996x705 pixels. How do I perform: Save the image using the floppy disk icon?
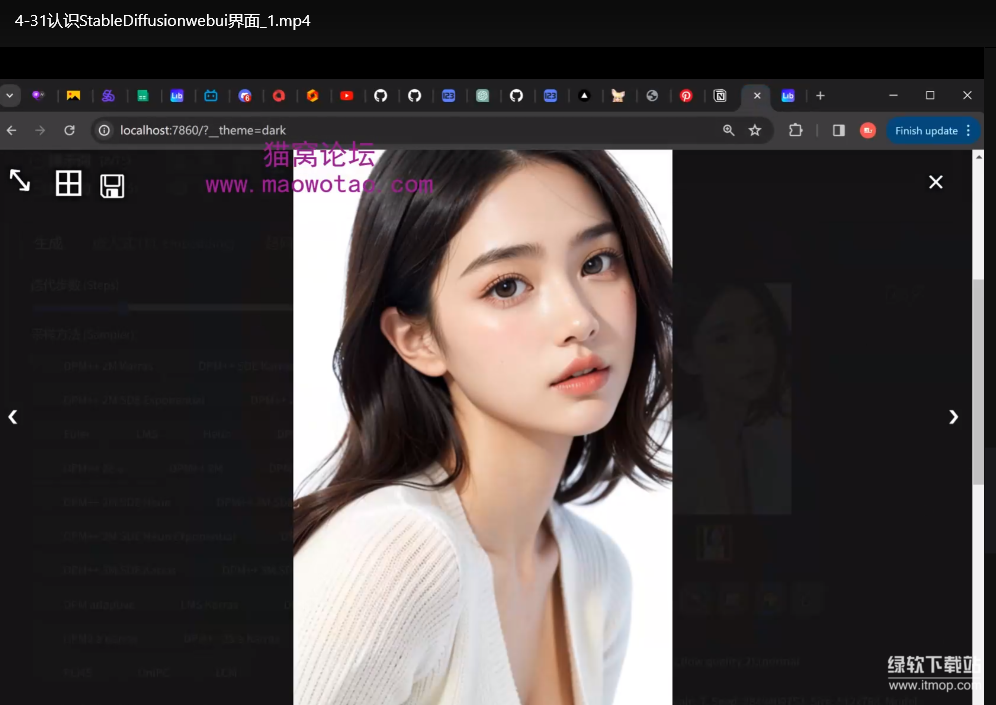click(x=112, y=185)
